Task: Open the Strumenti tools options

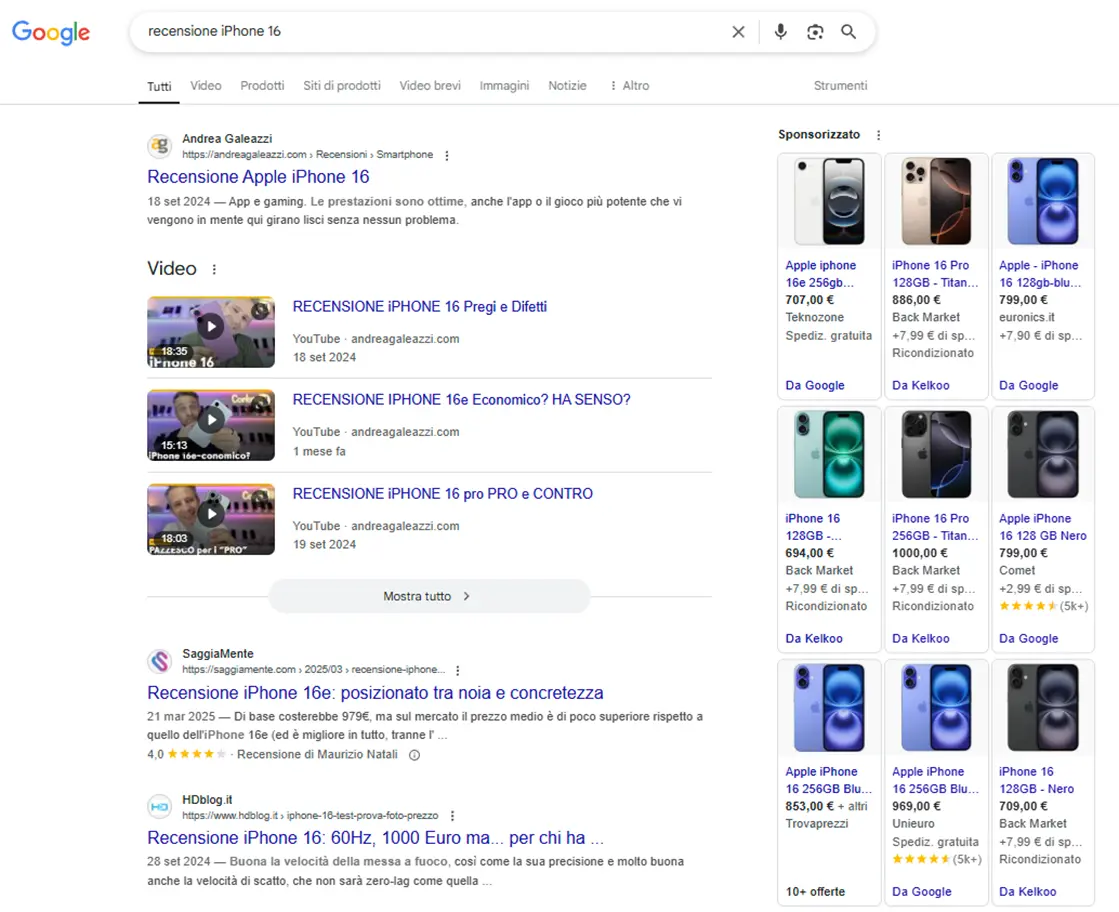Action: point(840,86)
